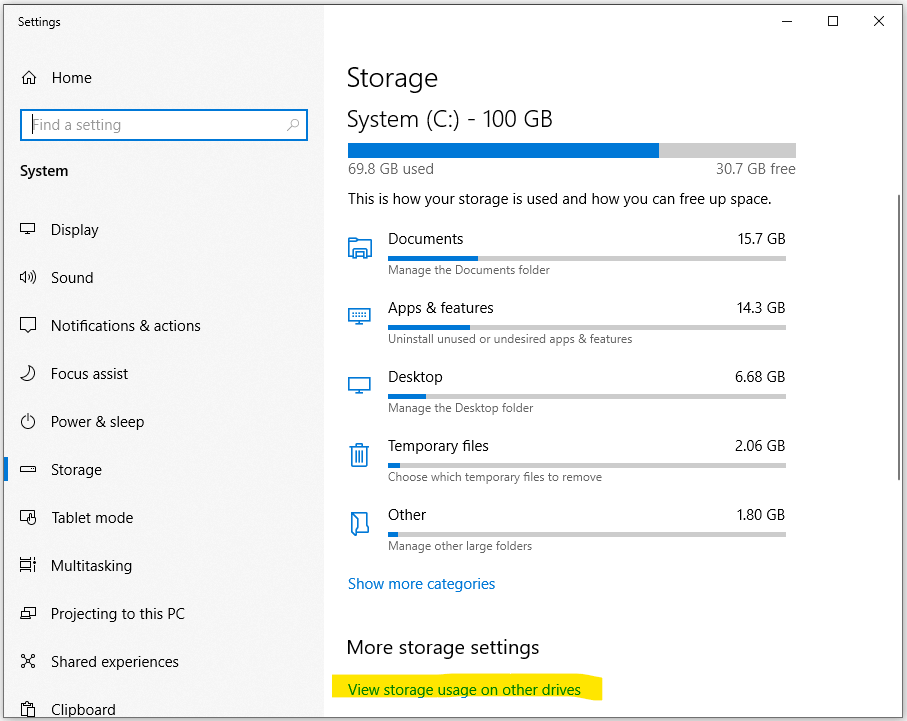View storage usage on other drives
Image resolution: width=907 pixels, height=721 pixels.
(x=464, y=690)
